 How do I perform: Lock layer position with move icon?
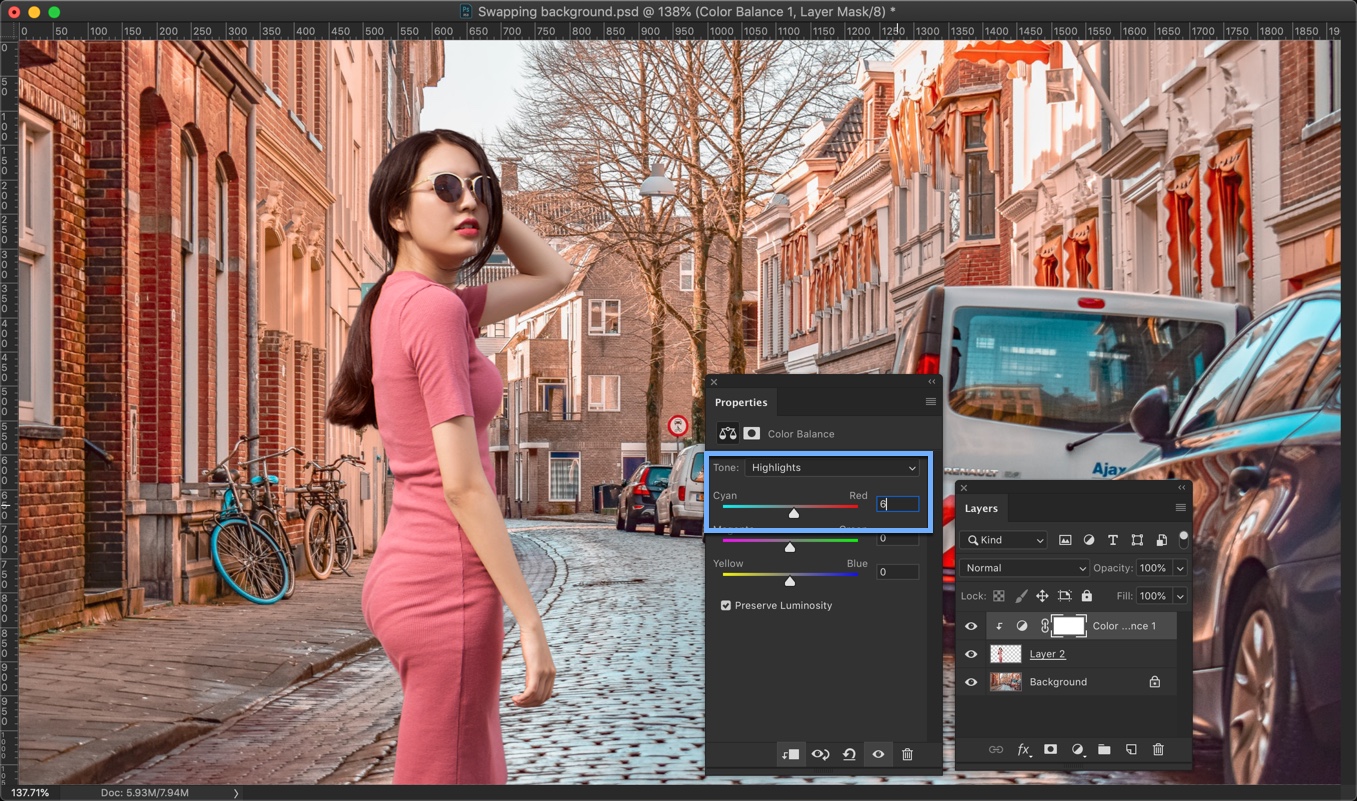1042,596
